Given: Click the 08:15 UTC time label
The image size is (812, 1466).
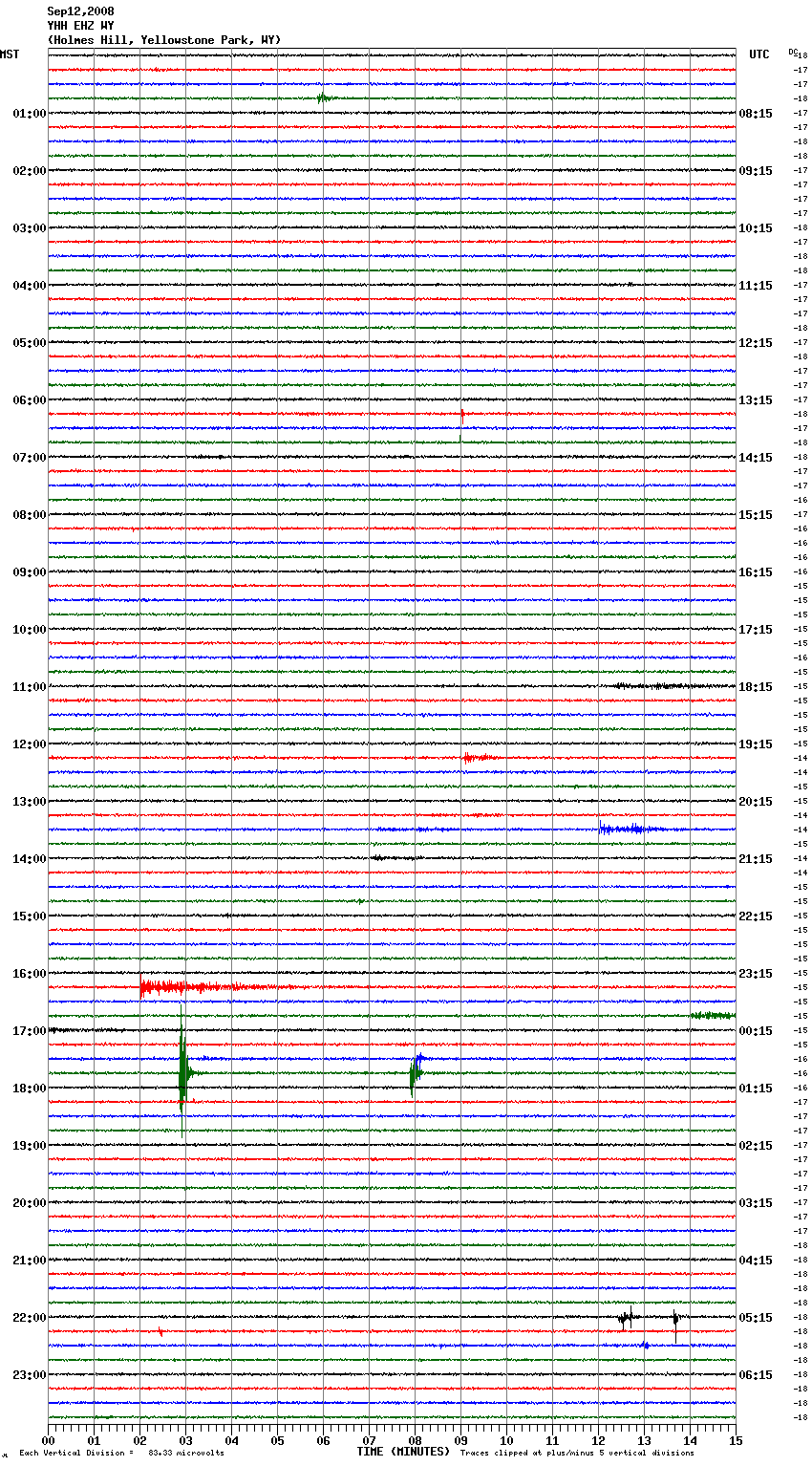Looking at the screenshot, I should pos(756,114).
